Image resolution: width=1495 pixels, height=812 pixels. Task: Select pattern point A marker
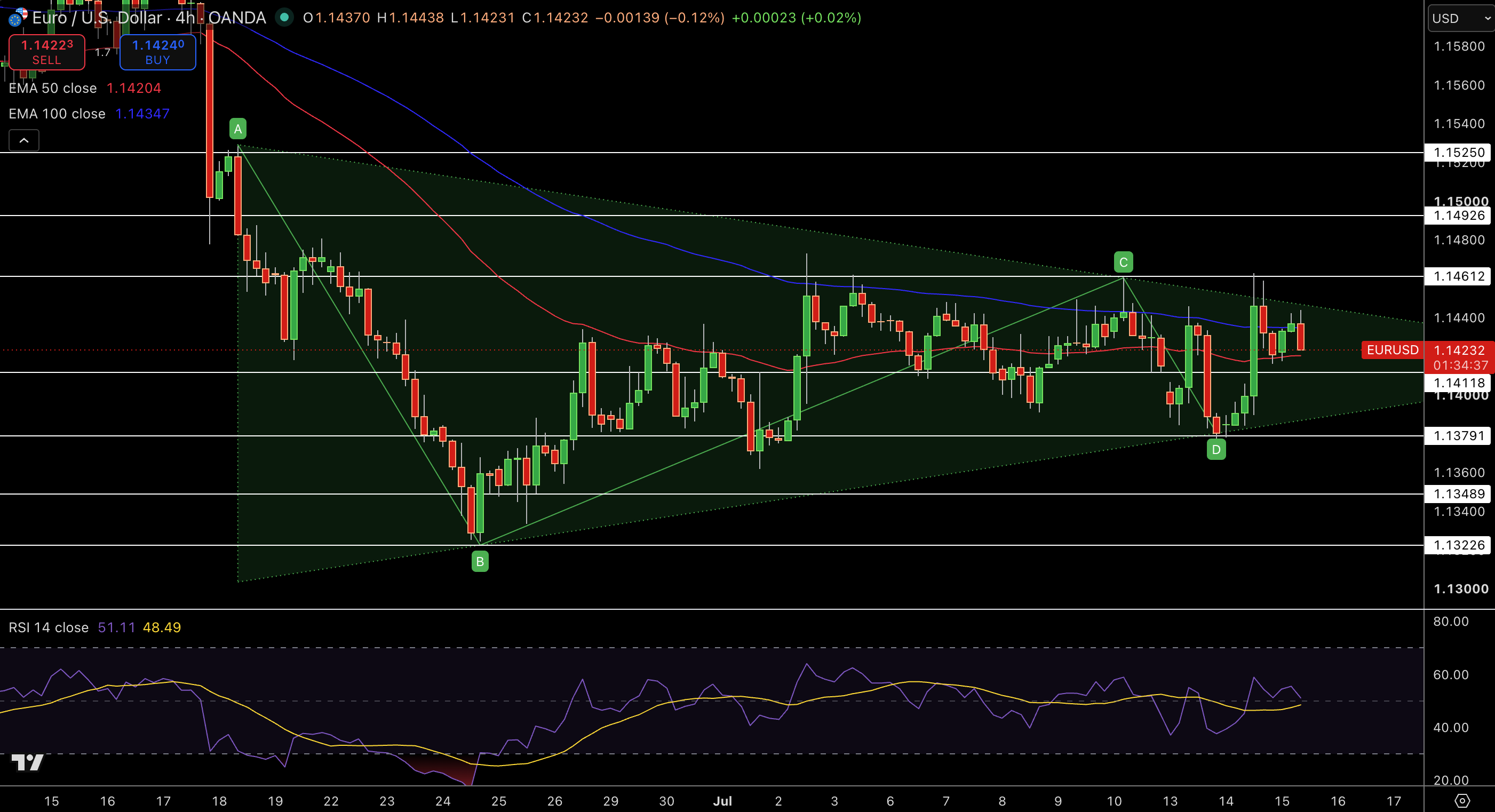[x=238, y=129]
